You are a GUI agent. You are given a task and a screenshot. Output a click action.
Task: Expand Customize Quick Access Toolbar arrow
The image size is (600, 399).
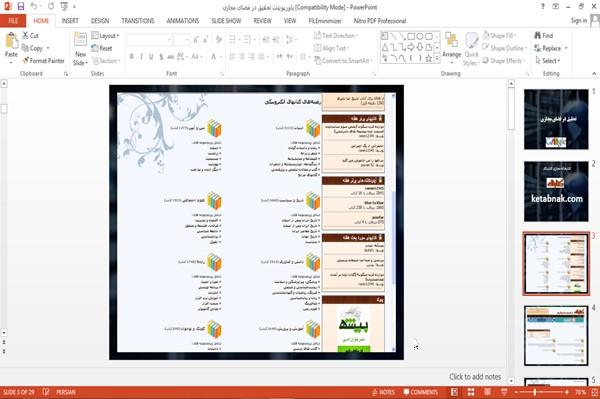(x=74, y=7)
